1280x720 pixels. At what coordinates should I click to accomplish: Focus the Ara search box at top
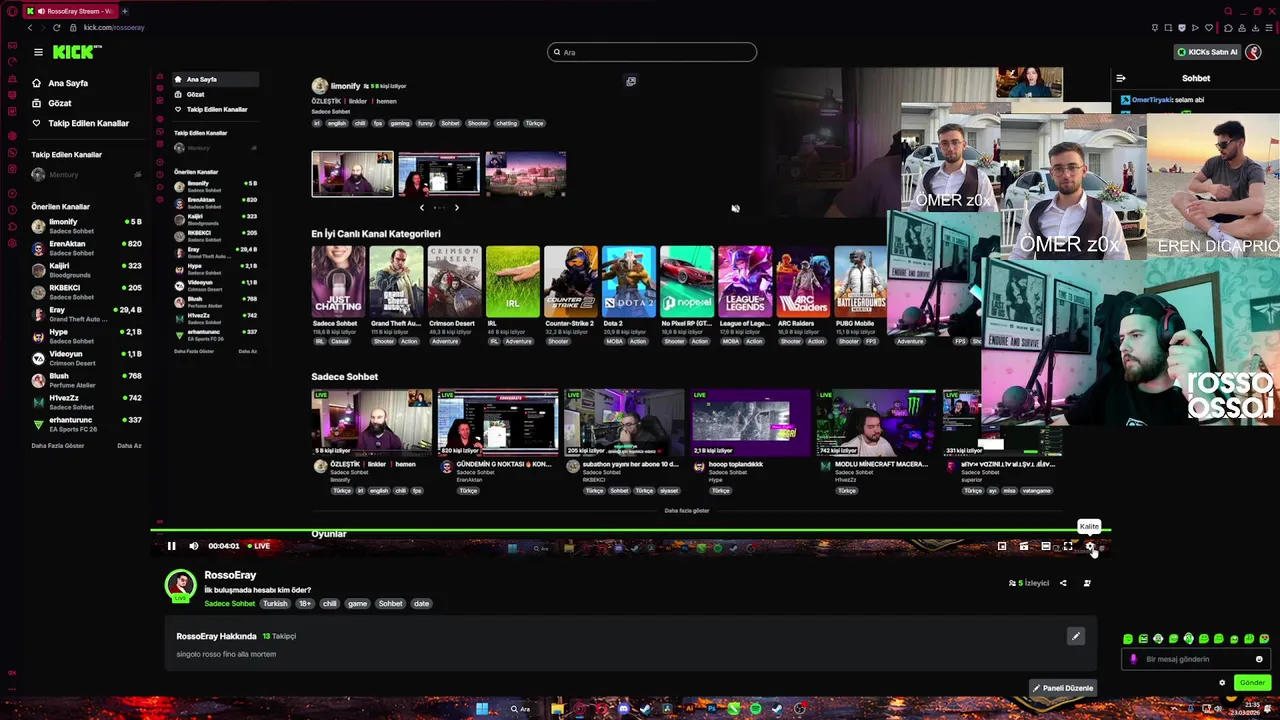coord(652,52)
